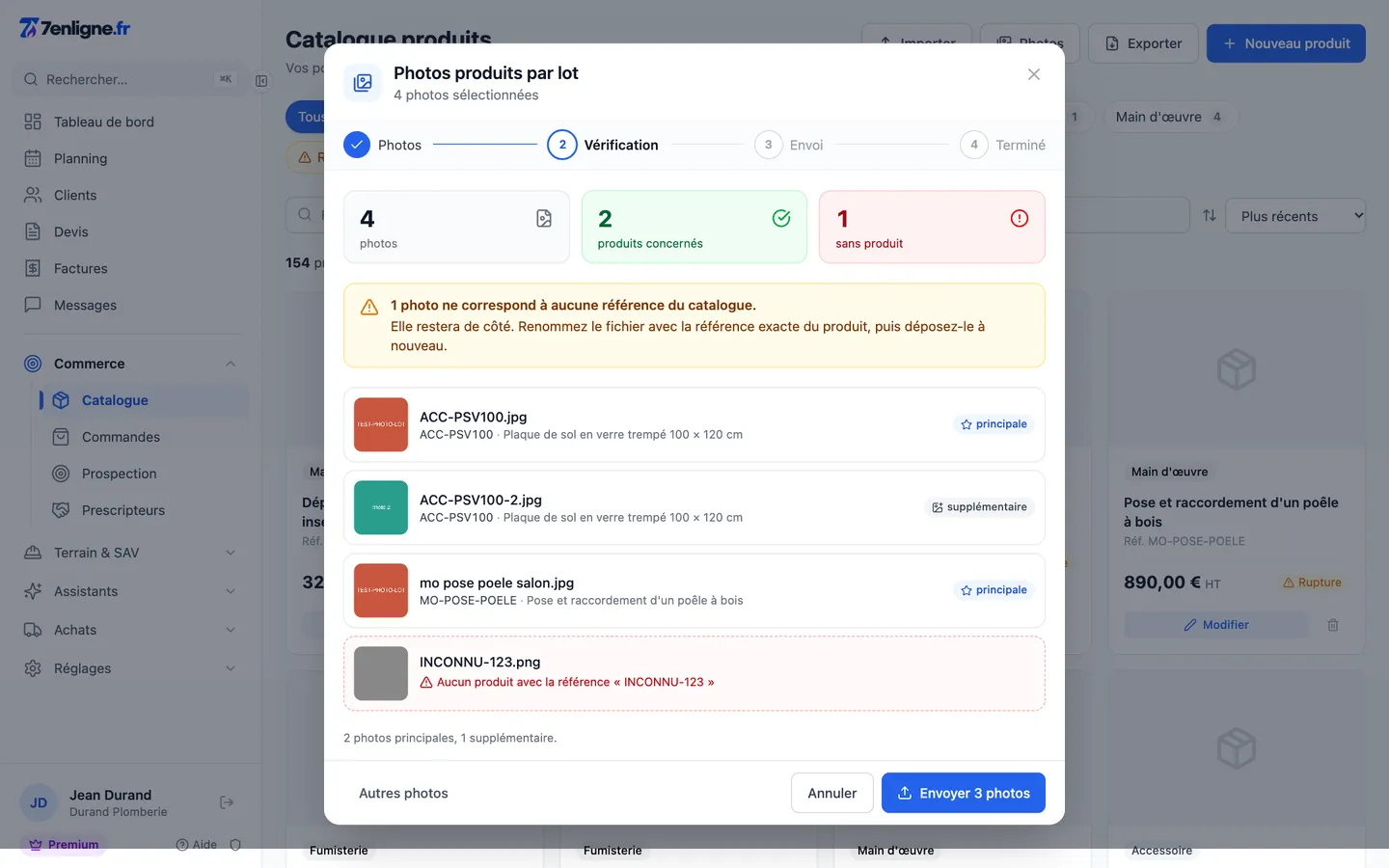This screenshot has width=1389, height=868.
Task: Expand the Assistants section
Action: (130, 591)
